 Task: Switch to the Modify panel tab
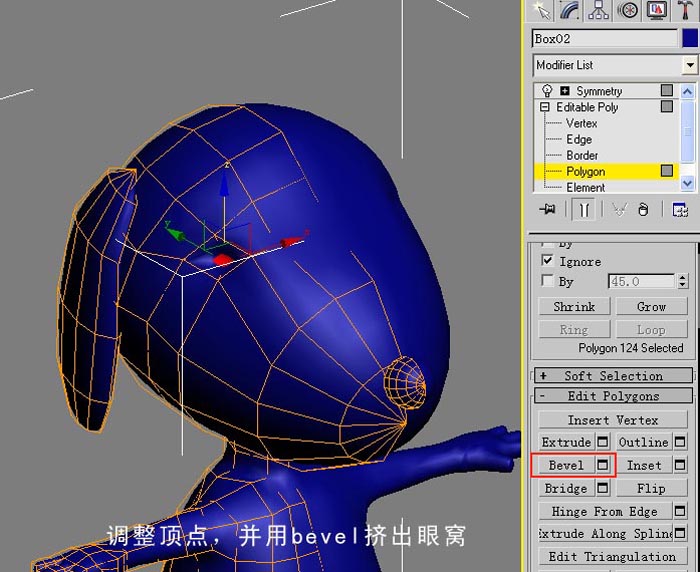pyautogui.click(x=570, y=11)
